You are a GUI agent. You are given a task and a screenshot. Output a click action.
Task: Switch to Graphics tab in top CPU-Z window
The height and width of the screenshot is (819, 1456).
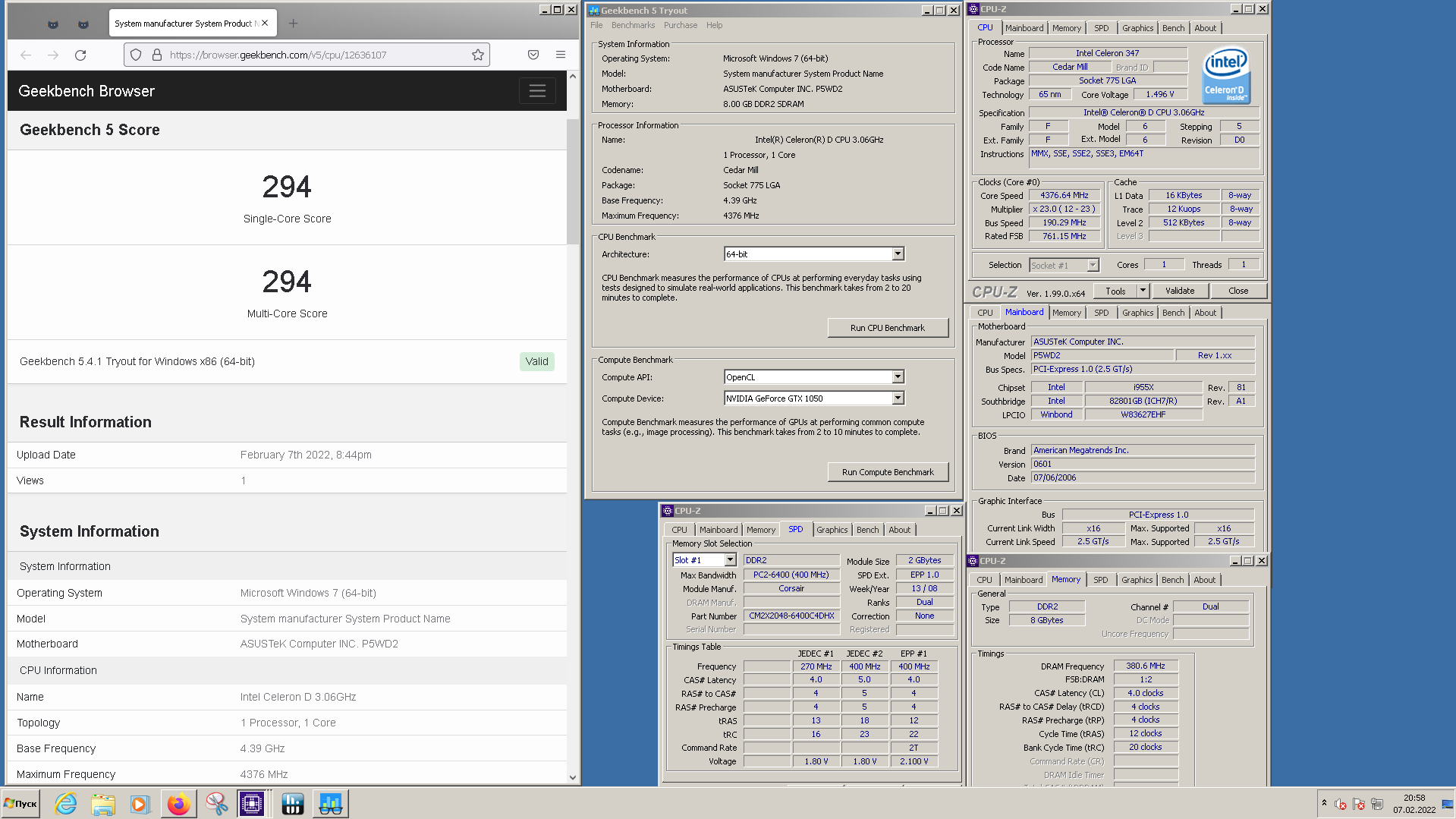point(1137,28)
